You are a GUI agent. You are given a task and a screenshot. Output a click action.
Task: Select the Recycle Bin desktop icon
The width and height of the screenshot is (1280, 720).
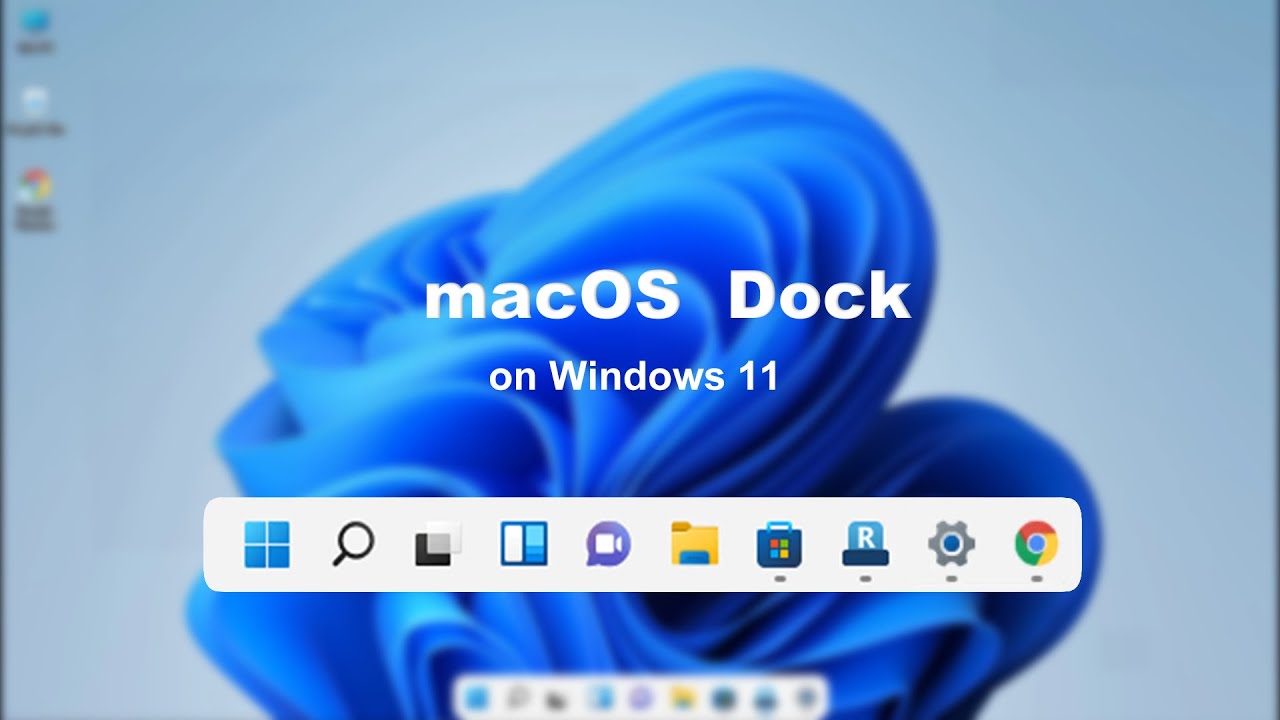[36, 112]
